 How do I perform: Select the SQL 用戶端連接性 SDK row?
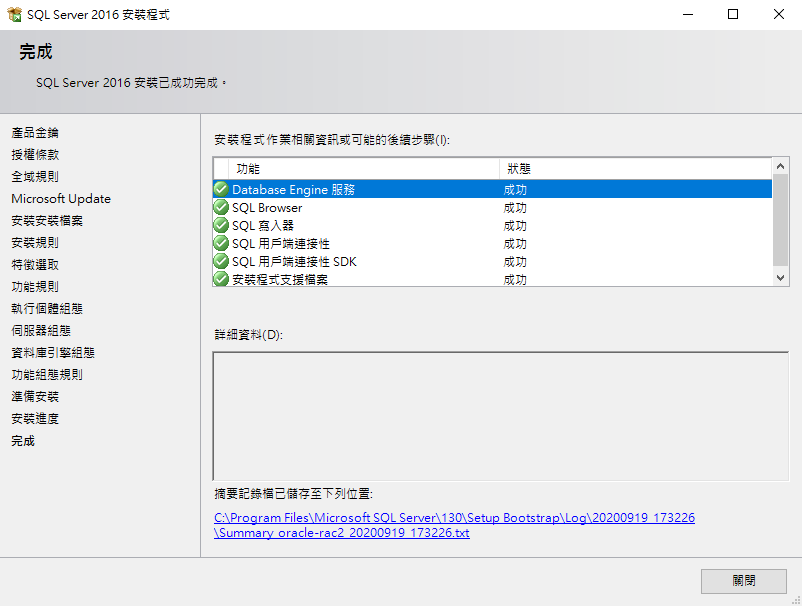pyautogui.click(x=493, y=261)
